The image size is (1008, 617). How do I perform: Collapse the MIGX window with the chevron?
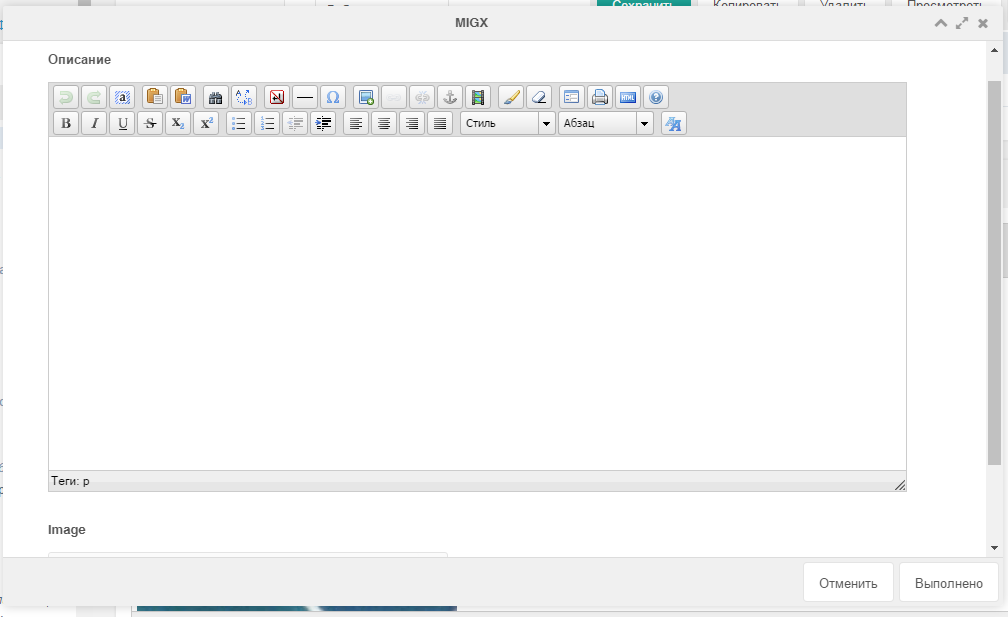tap(940, 23)
